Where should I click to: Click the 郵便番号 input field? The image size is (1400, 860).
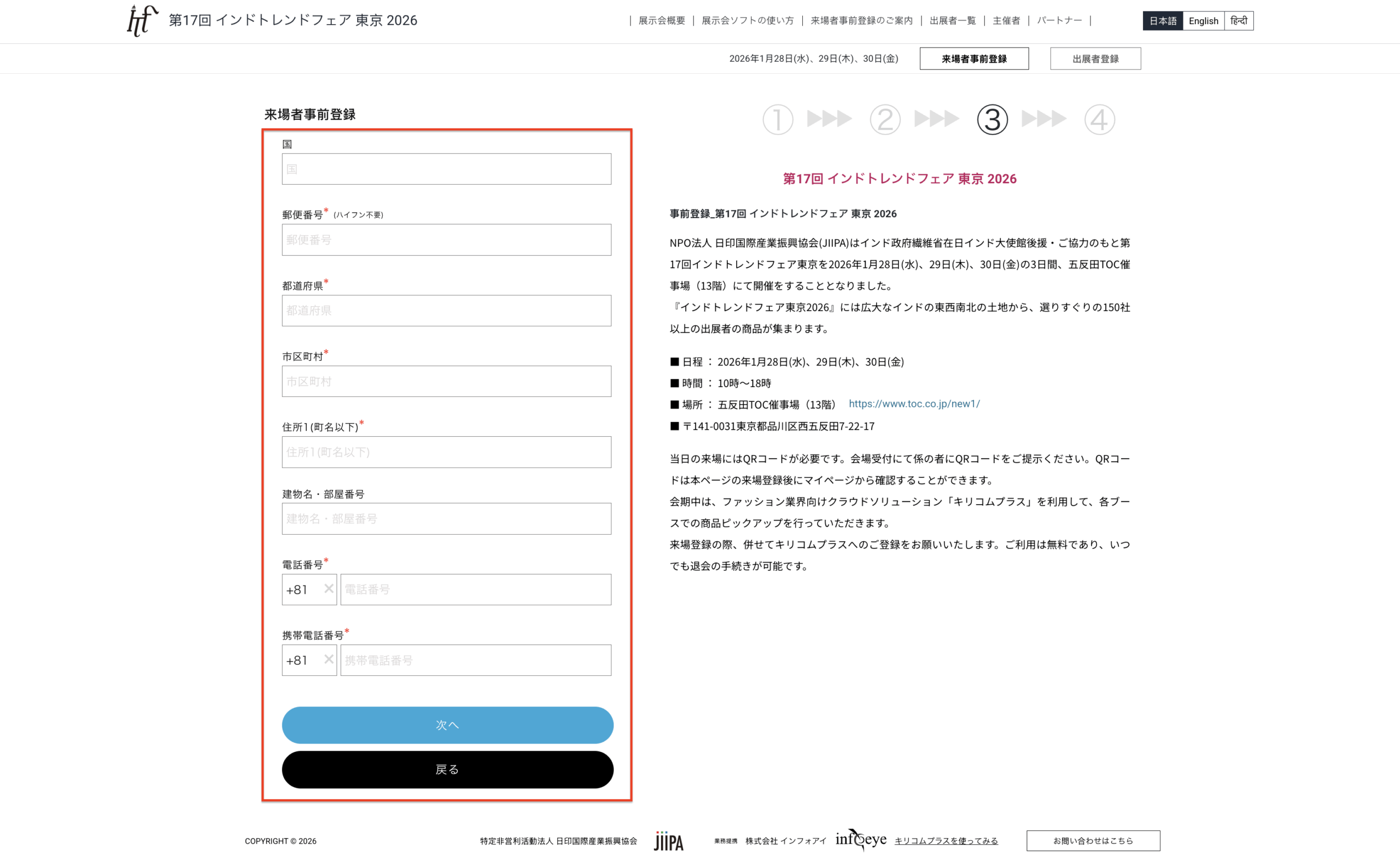point(446,239)
